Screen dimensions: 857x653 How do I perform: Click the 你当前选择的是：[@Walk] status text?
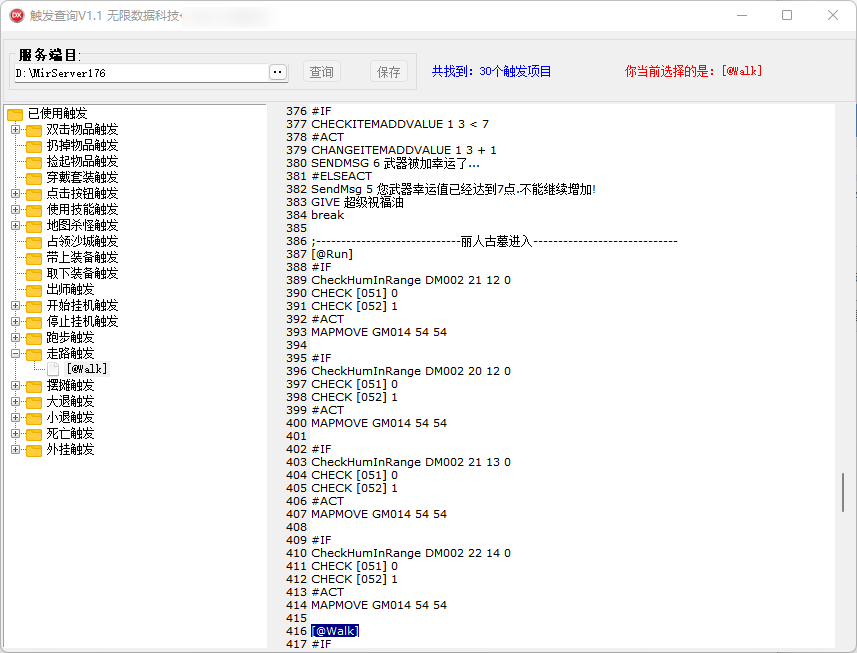[693, 71]
